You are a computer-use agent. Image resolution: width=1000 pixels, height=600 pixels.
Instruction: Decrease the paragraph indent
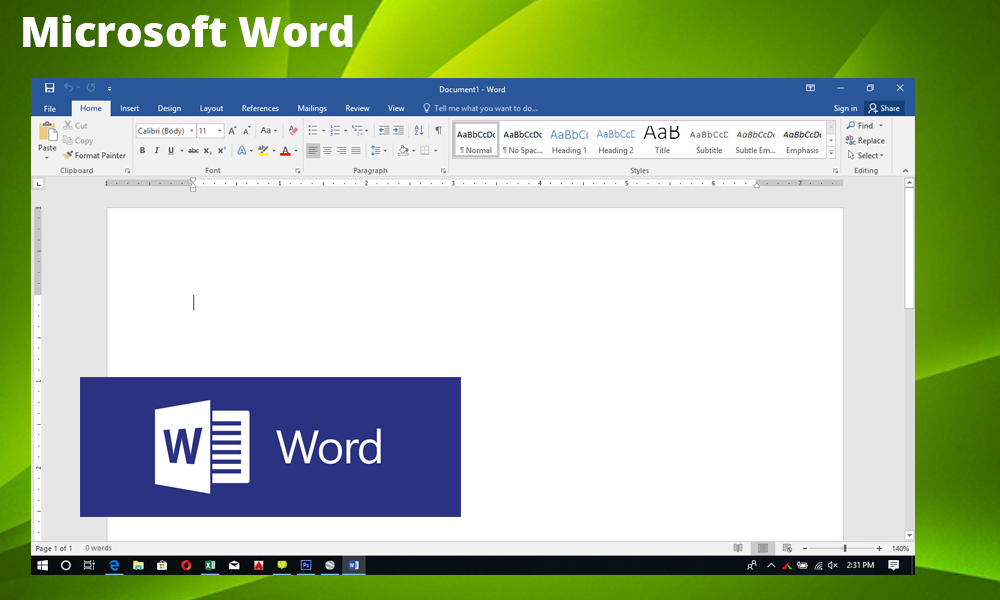pos(384,131)
